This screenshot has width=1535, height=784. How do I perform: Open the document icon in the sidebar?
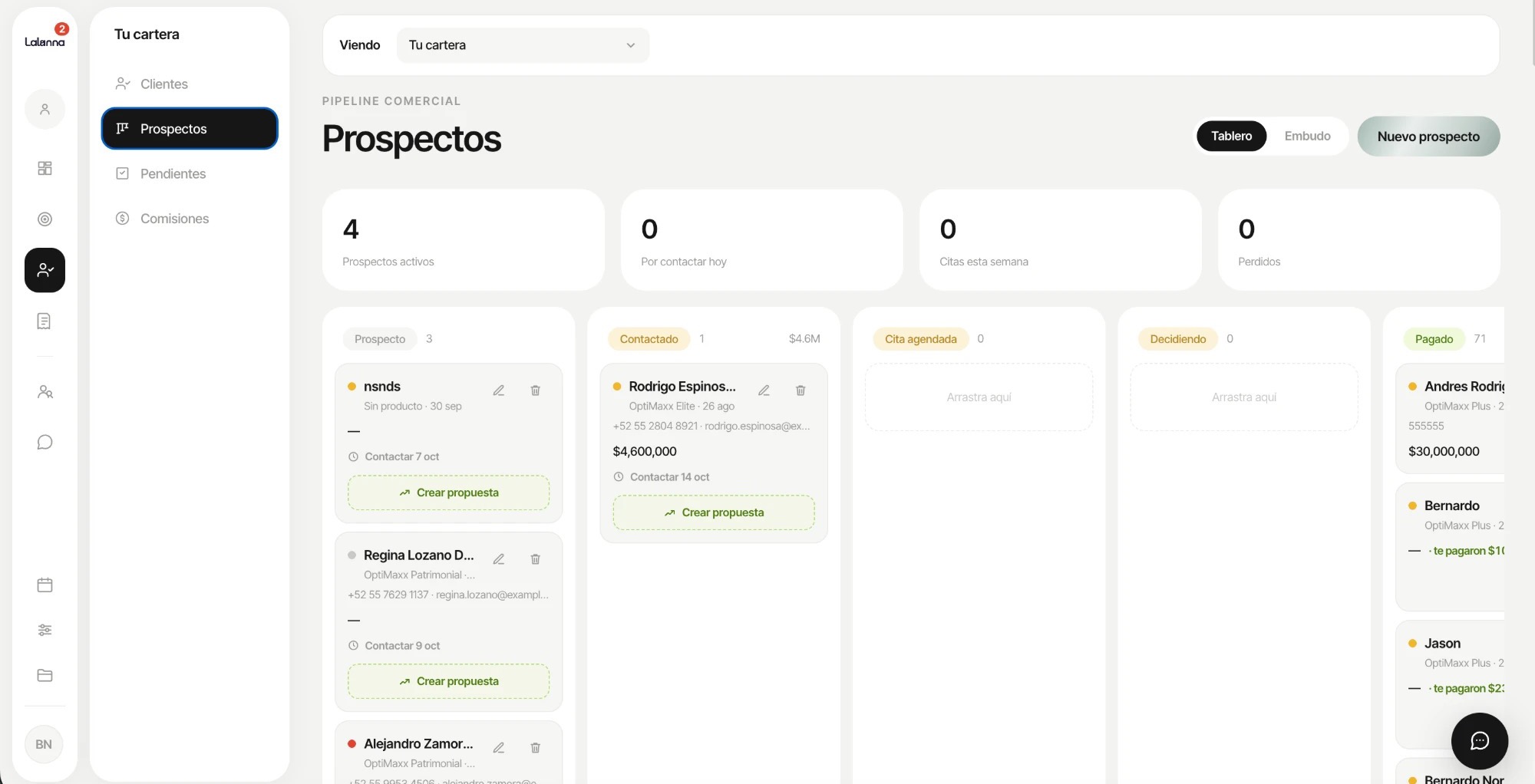[45, 321]
